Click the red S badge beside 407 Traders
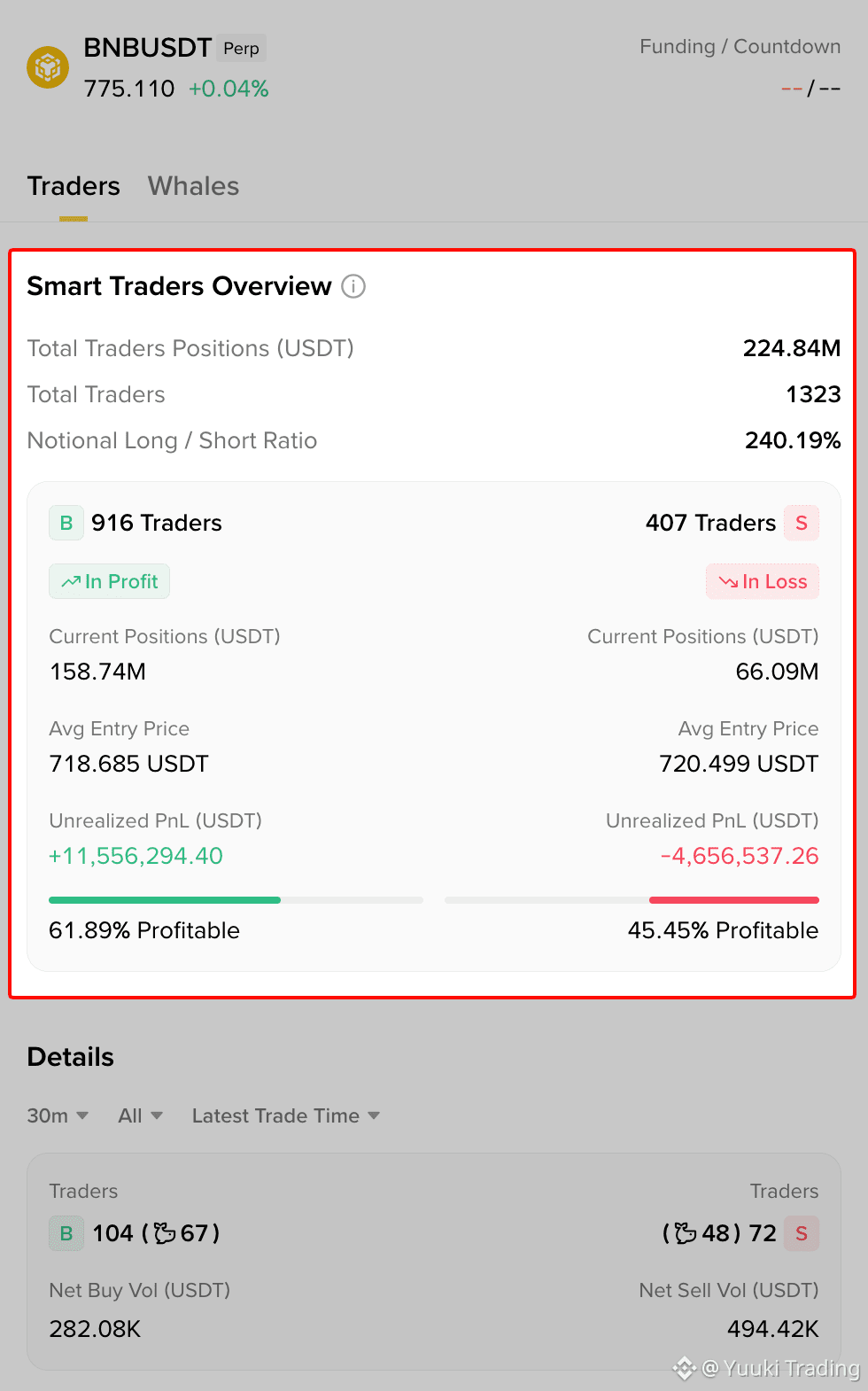The height and width of the screenshot is (1391, 868). (802, 523)
